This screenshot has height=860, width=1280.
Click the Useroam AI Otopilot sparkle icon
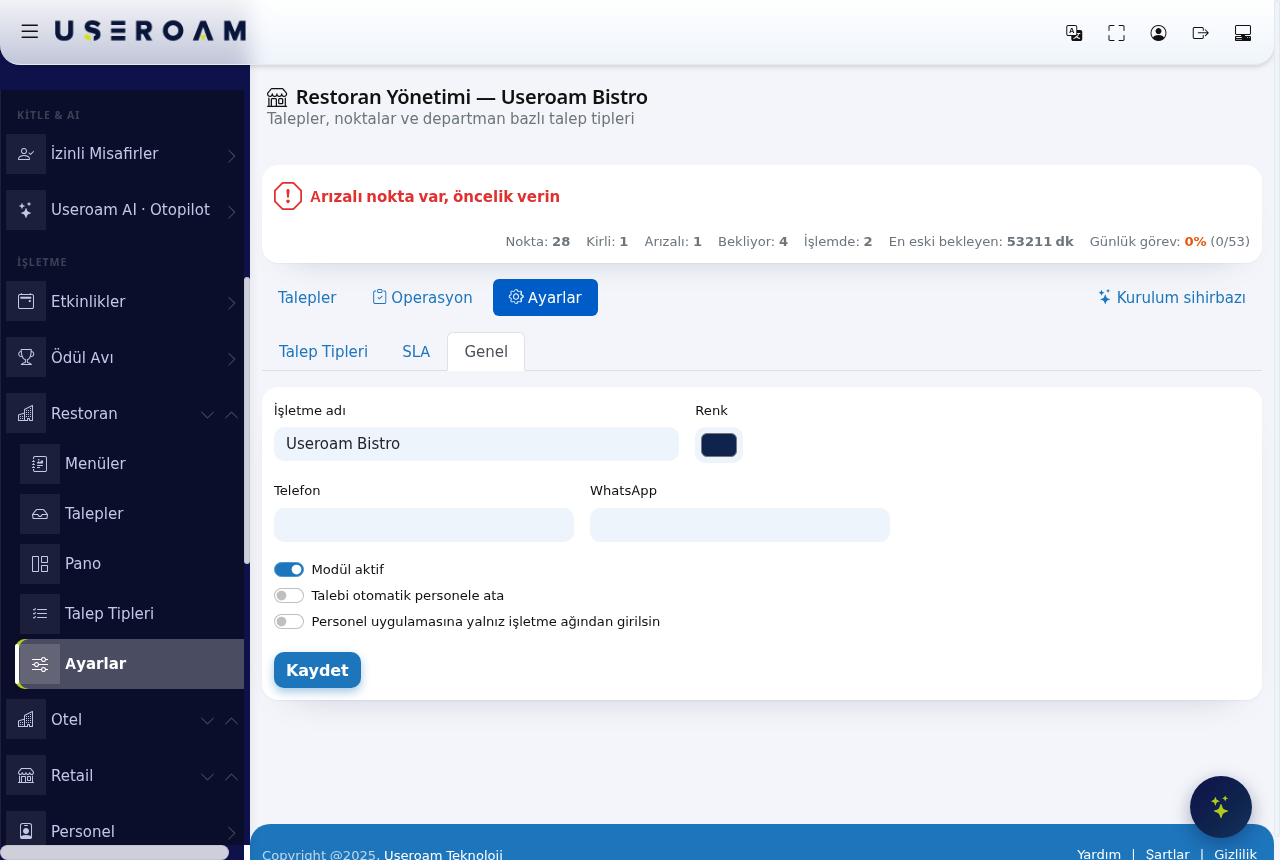26,210
